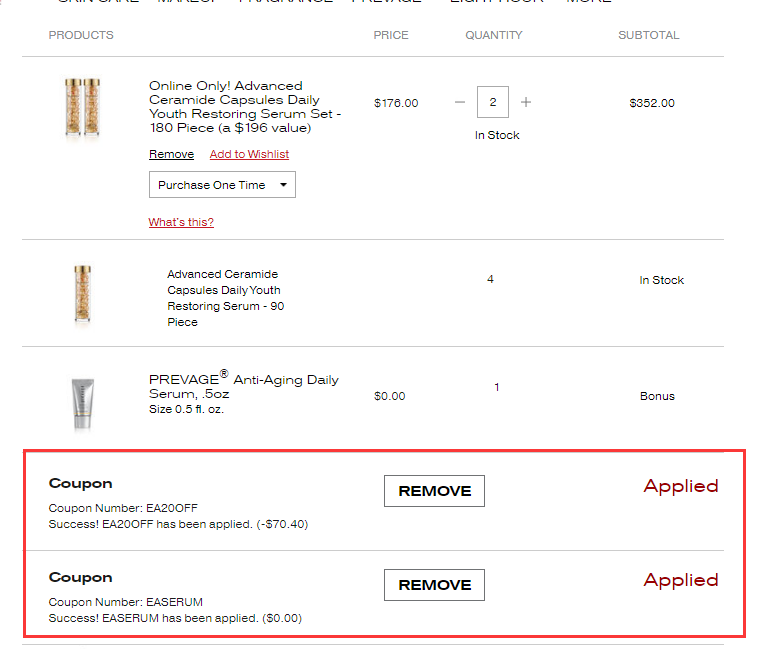Click the Applied status for EASERUM coupon
The width and height of the screenshot is (784, 649).
[x=681, y=581]
